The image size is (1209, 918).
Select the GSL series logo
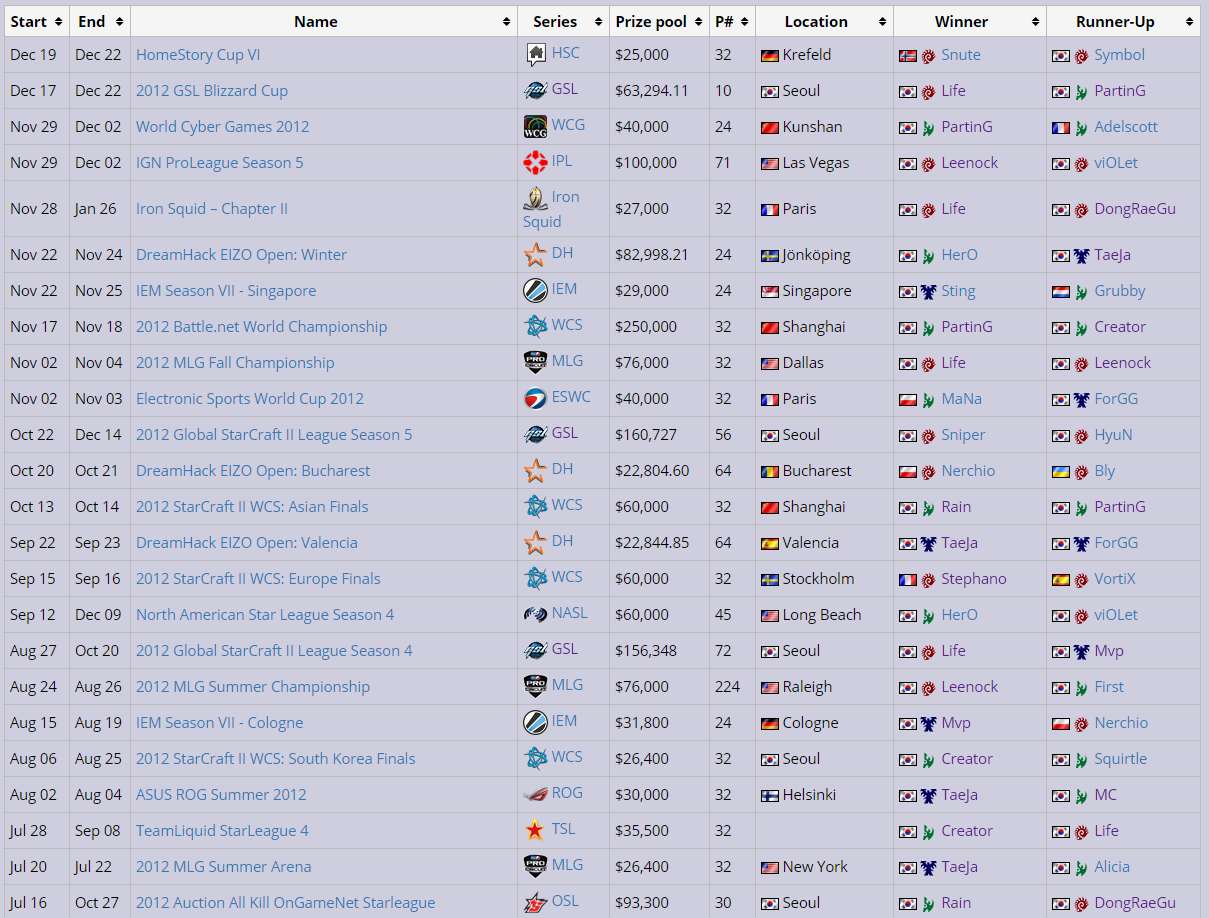click(x=536, y=90)
